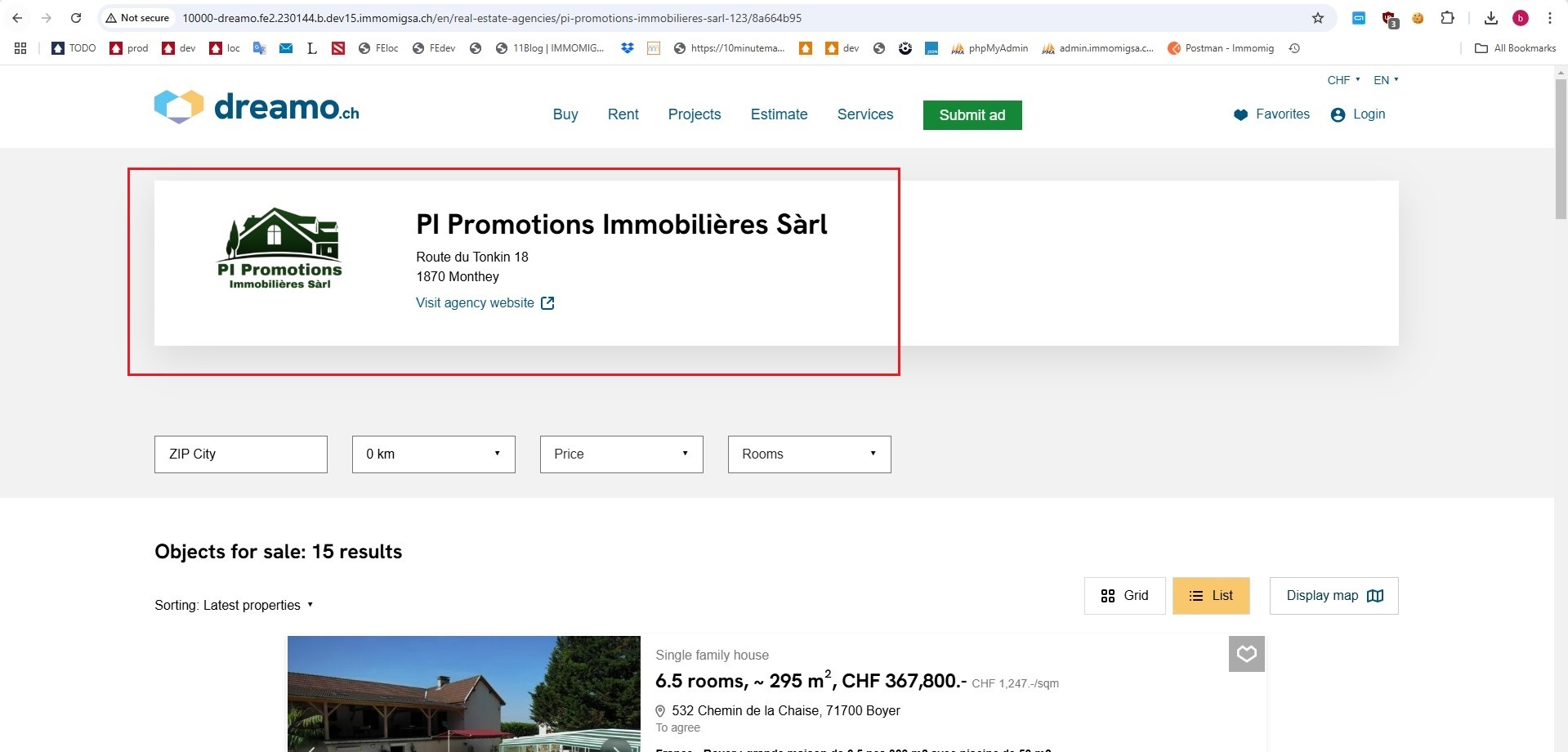Open the uBlock shield extension
The image size is (1568, 752).
coord(1389,18)
